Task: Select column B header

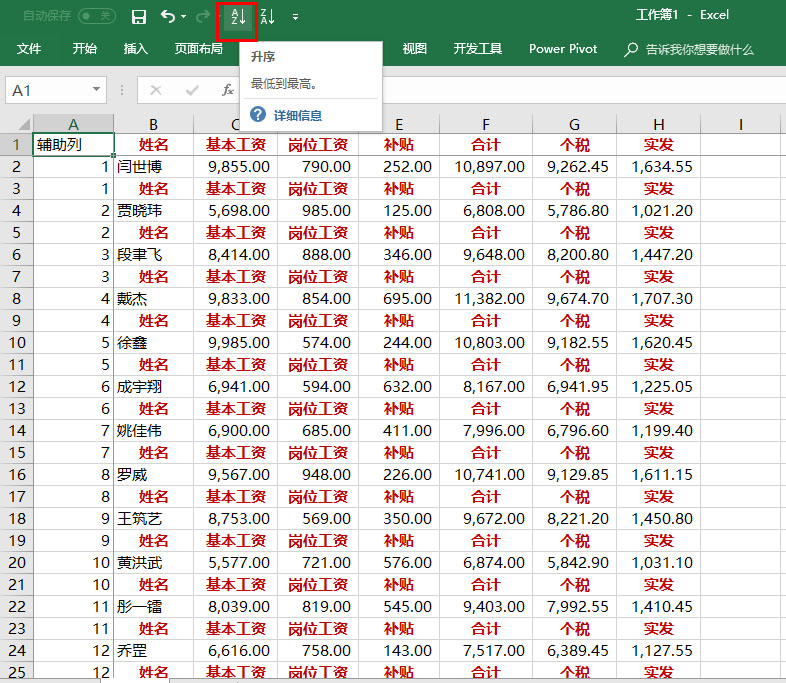Action: click(153, 124)
